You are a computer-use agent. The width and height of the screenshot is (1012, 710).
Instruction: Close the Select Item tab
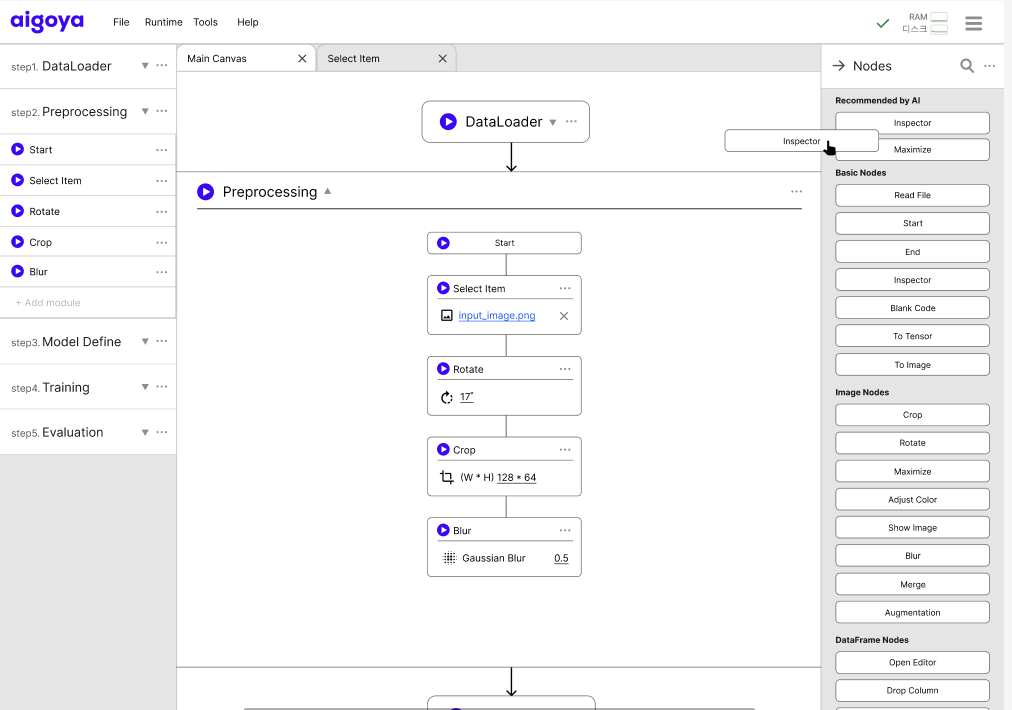tap(443, 58)
